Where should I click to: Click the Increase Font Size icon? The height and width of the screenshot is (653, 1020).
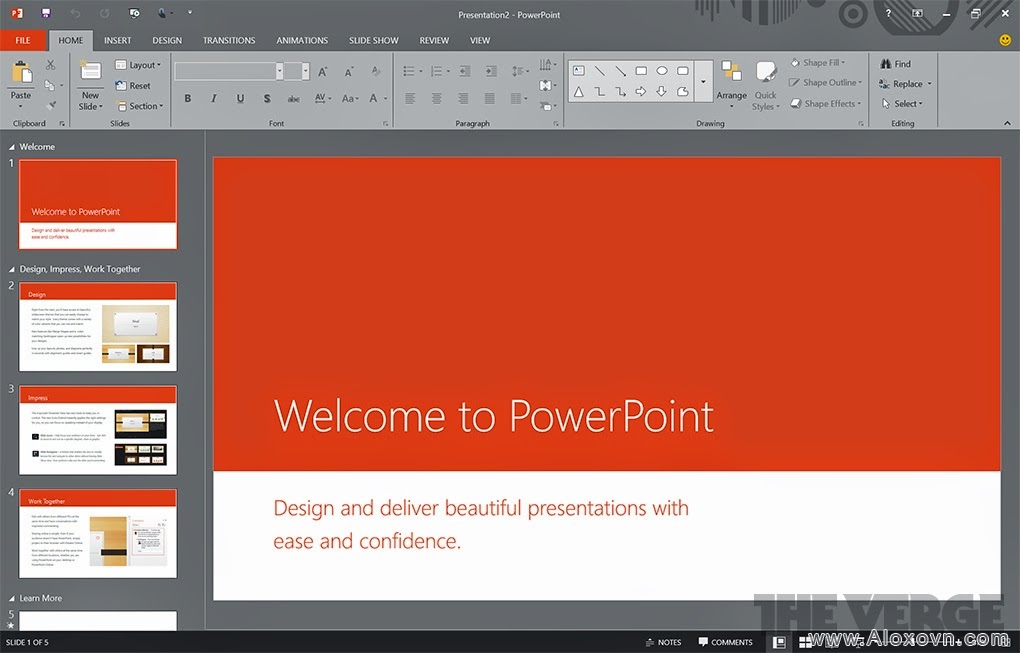pyautogui.click(x=323, y=72)
